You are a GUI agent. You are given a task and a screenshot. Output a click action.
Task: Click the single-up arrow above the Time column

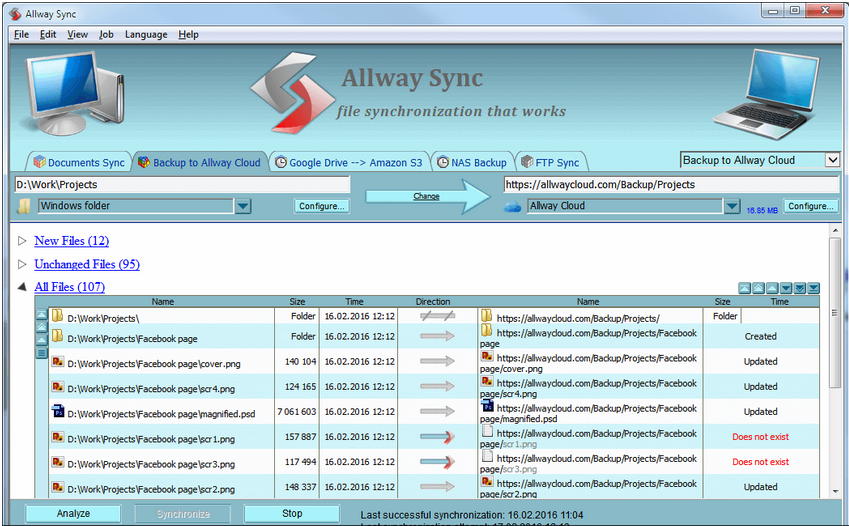pyautogui.click(x=772, y=288)
